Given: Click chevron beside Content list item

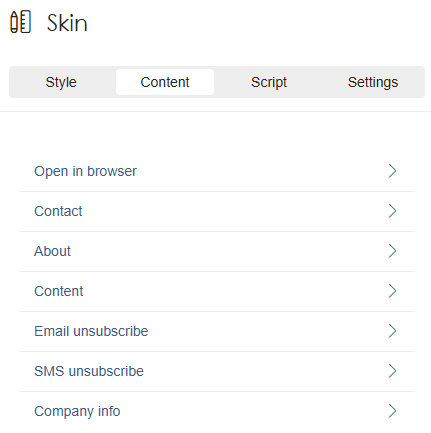Looking at the screenshot, I should point(392,291).
